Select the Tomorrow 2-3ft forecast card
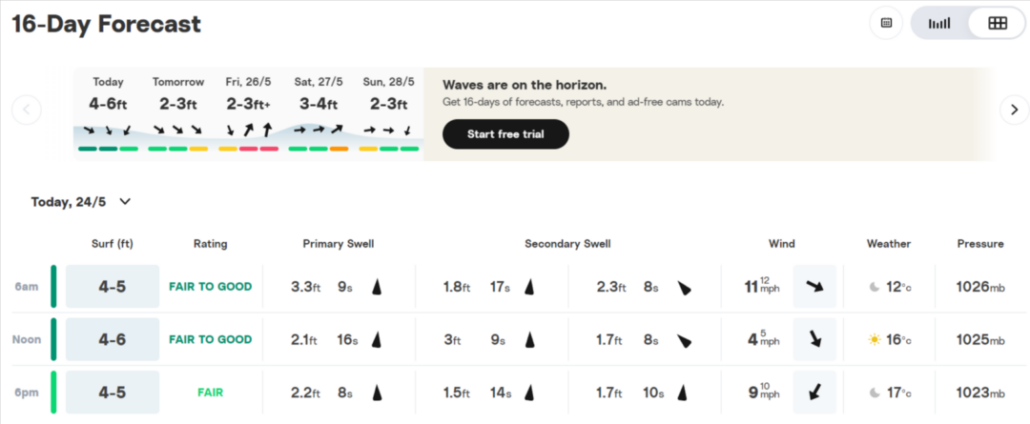The image size is (1030, 424). point(178,114)
